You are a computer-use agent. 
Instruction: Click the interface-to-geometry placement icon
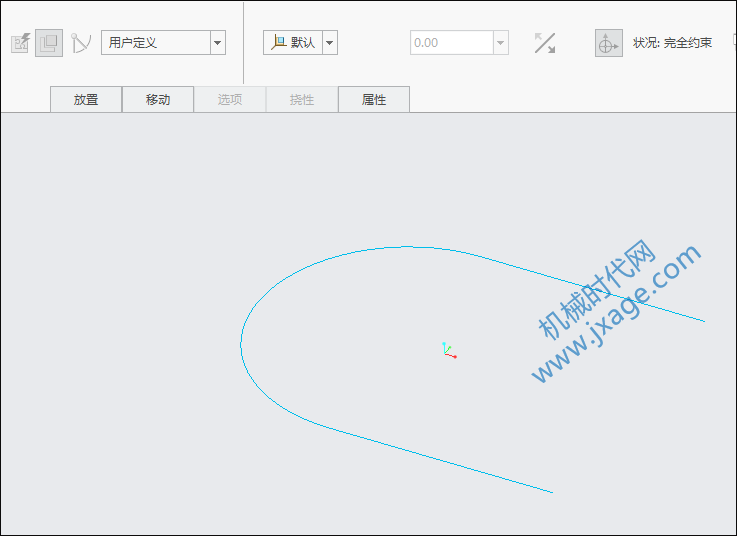21,43
